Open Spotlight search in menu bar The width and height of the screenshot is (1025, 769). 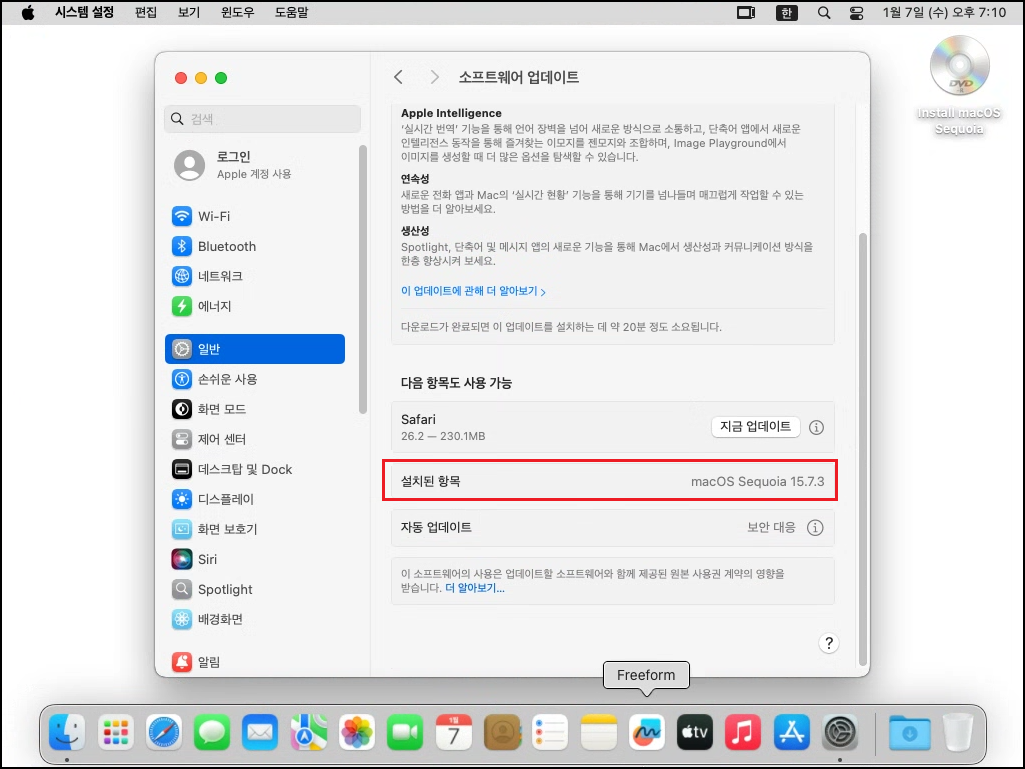coord(824,12)
